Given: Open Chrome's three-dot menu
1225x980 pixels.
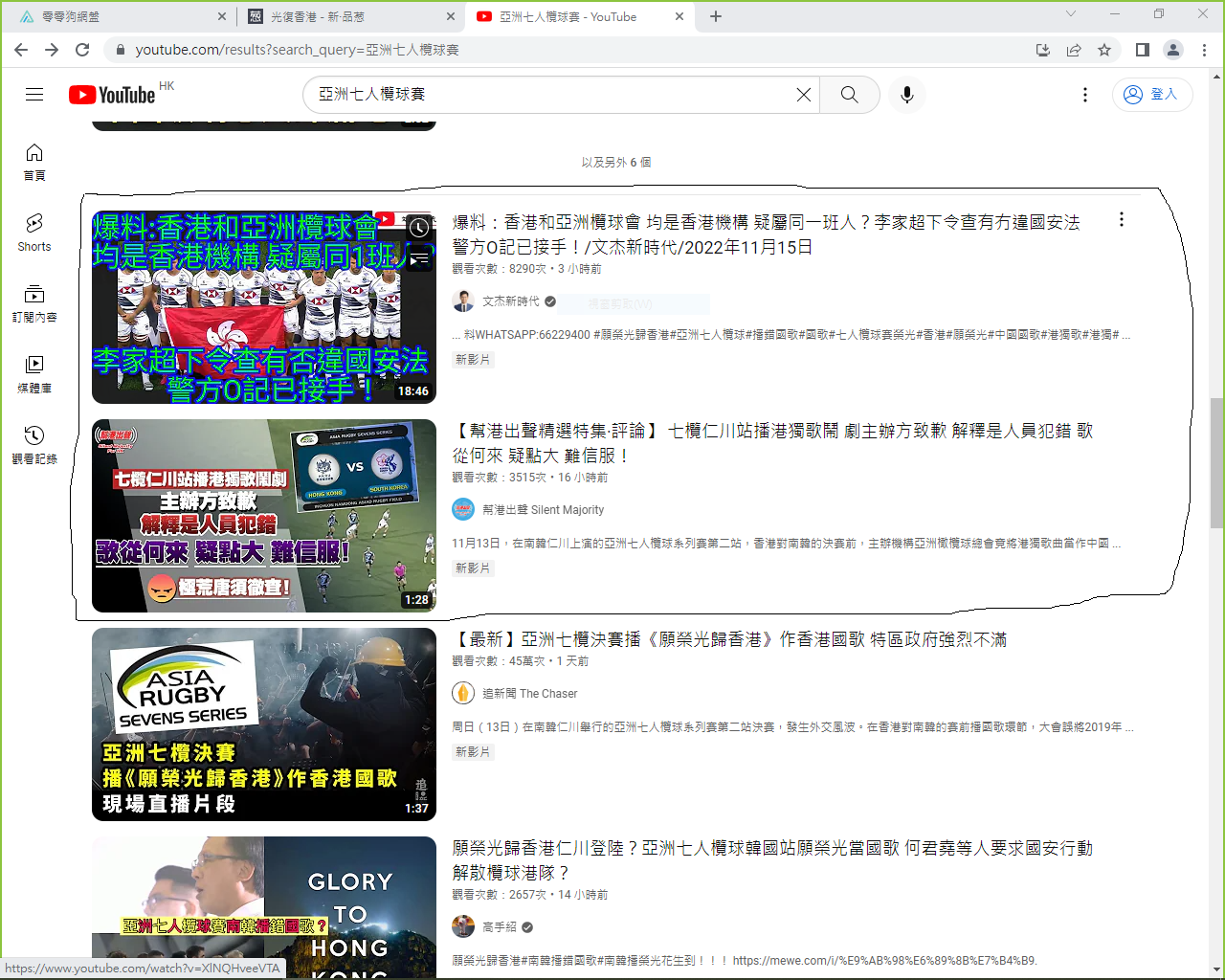Looking at the screenshot, I should 1204,50.
